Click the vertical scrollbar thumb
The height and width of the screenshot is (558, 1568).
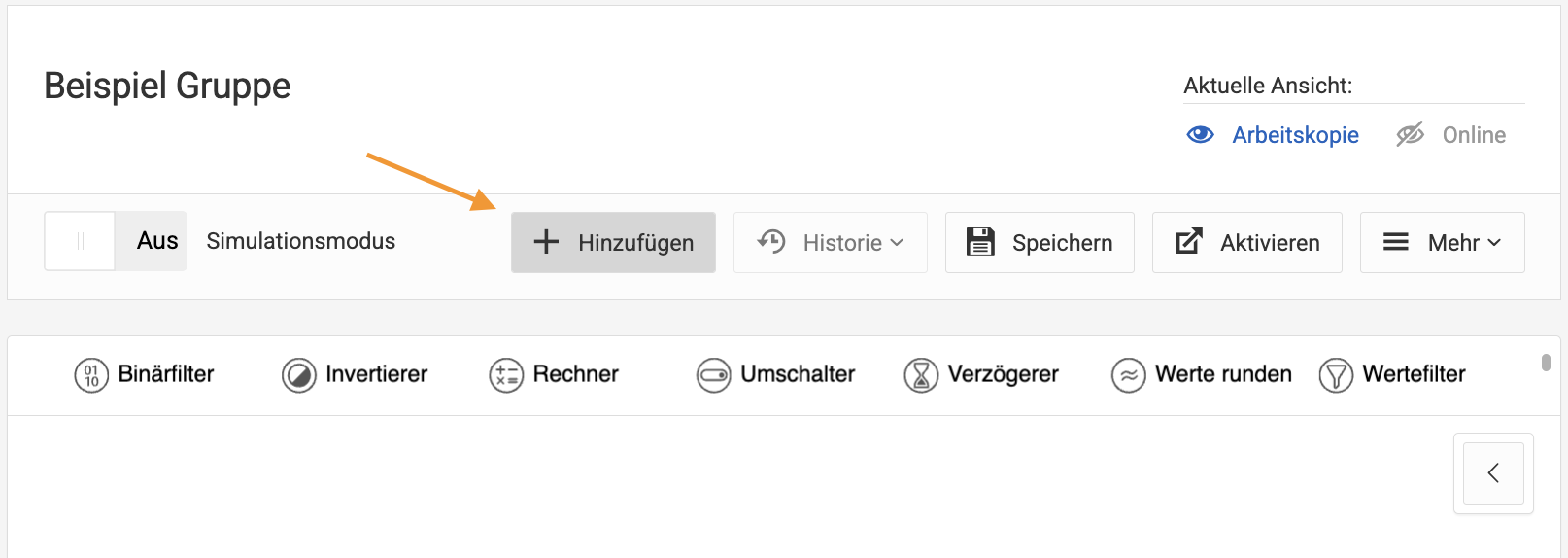[1546, 363]
